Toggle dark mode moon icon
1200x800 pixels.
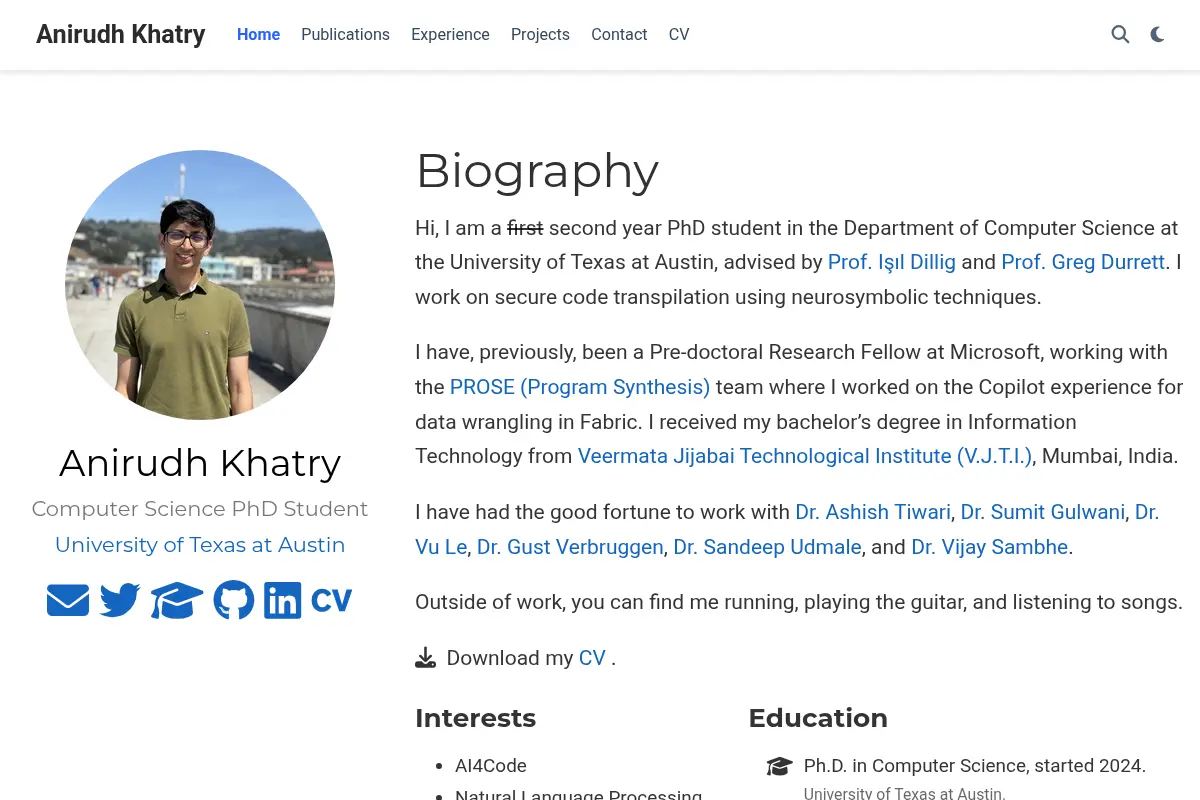coord(1157,35)
